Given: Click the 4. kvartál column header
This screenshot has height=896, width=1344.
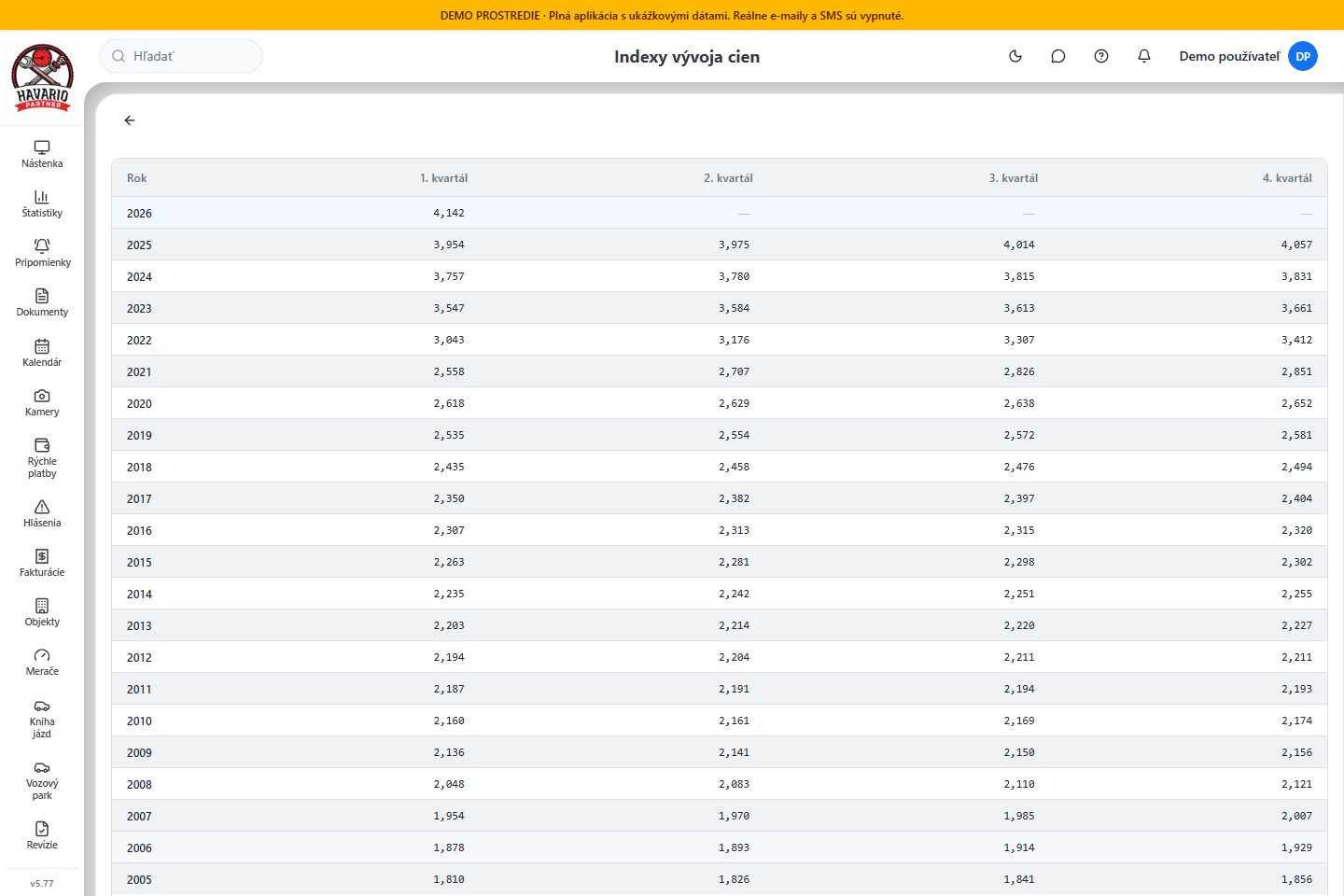Looking at the screenshot, I should point(1287,178).
